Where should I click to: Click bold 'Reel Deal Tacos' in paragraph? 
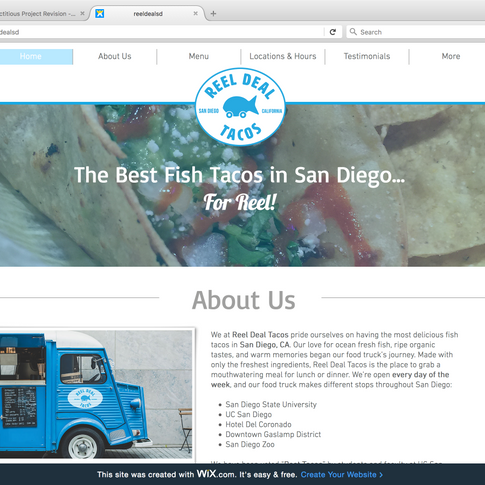point(260,335)
